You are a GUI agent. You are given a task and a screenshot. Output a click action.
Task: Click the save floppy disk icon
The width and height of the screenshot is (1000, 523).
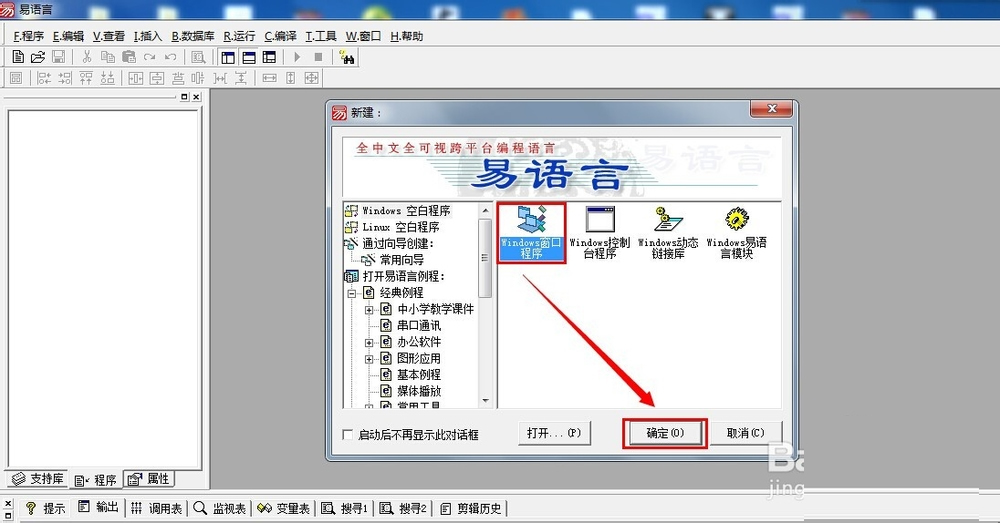coord(58,57)
